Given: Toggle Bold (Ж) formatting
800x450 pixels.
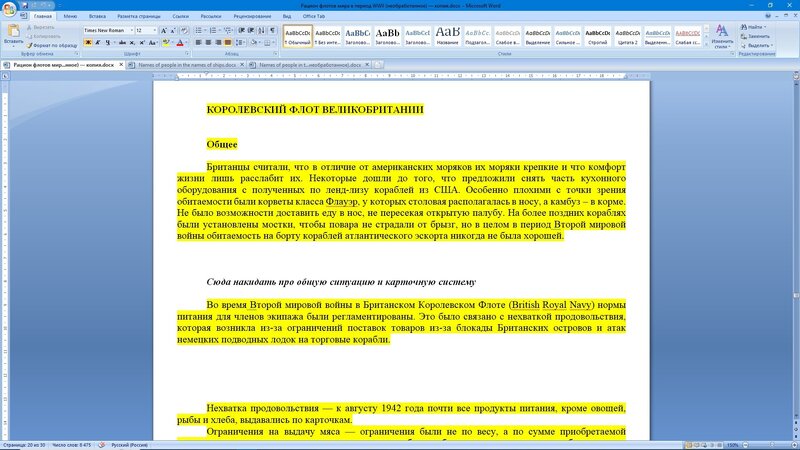Looking at the screenshot, I should click(88, 43).
